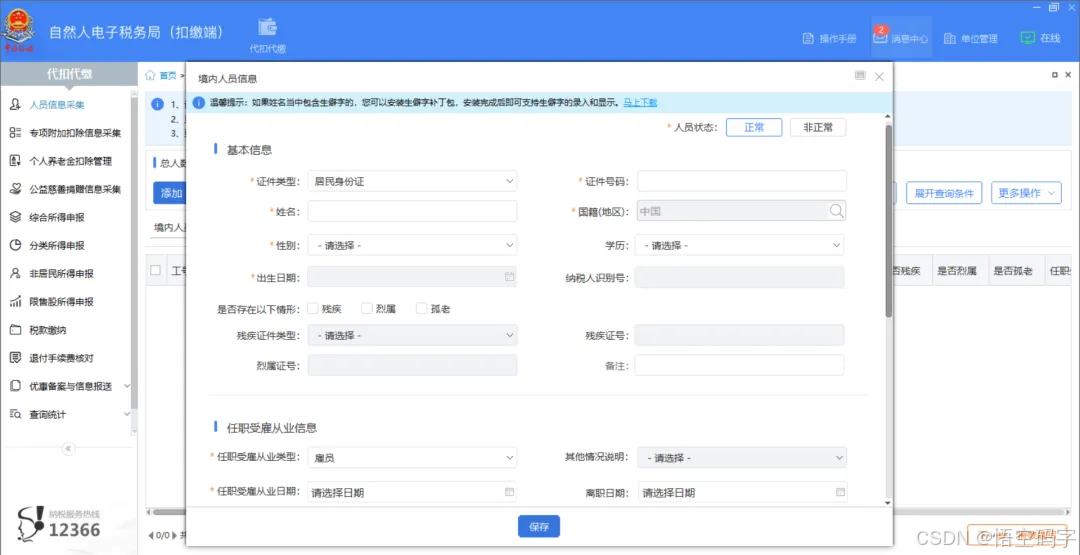Select 综合所得申报 in the sidebar
This screenshot has height=555, width=1080.
pyautogui.click(x=57, y=218)
